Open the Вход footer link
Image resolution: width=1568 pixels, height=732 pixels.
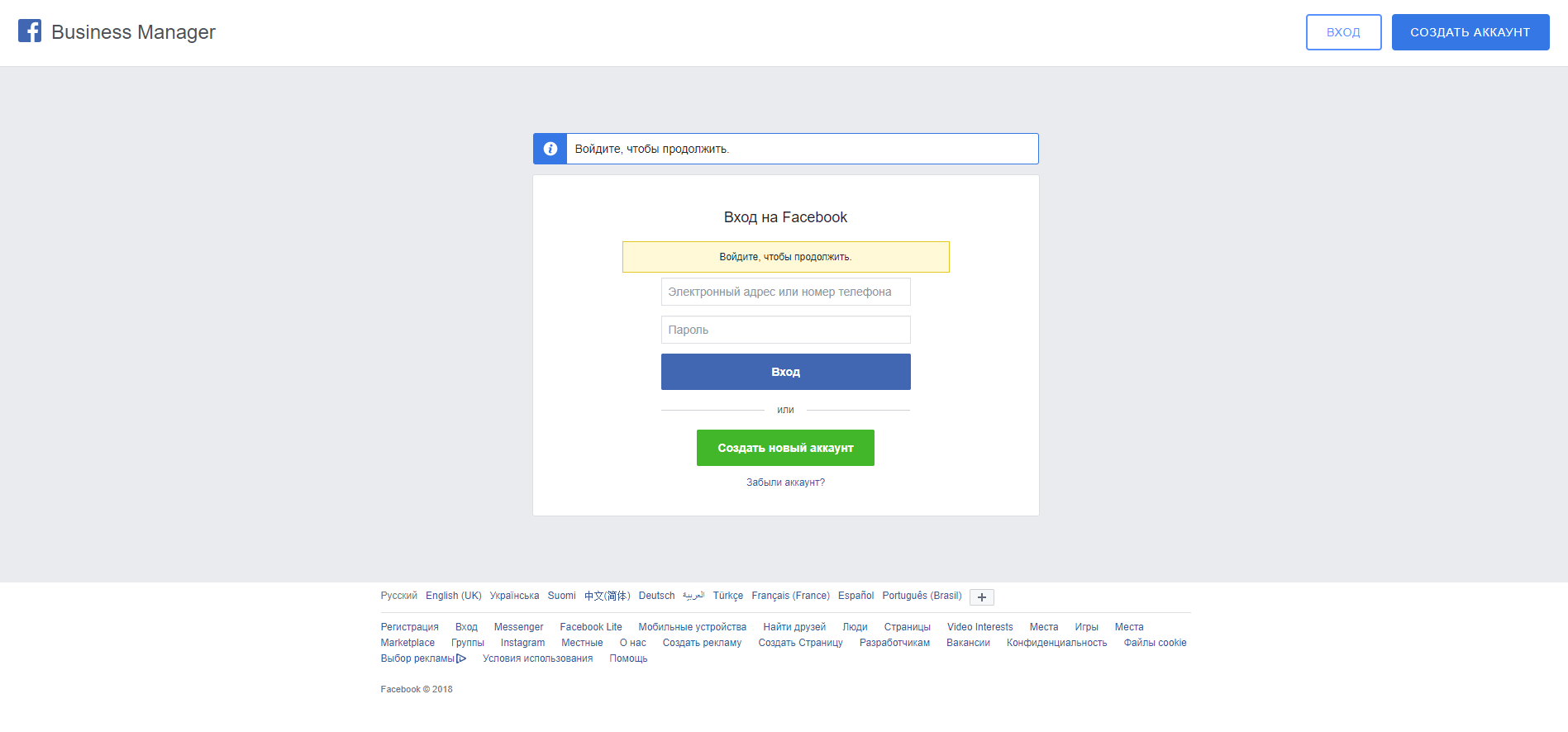(x=466, y=627)
